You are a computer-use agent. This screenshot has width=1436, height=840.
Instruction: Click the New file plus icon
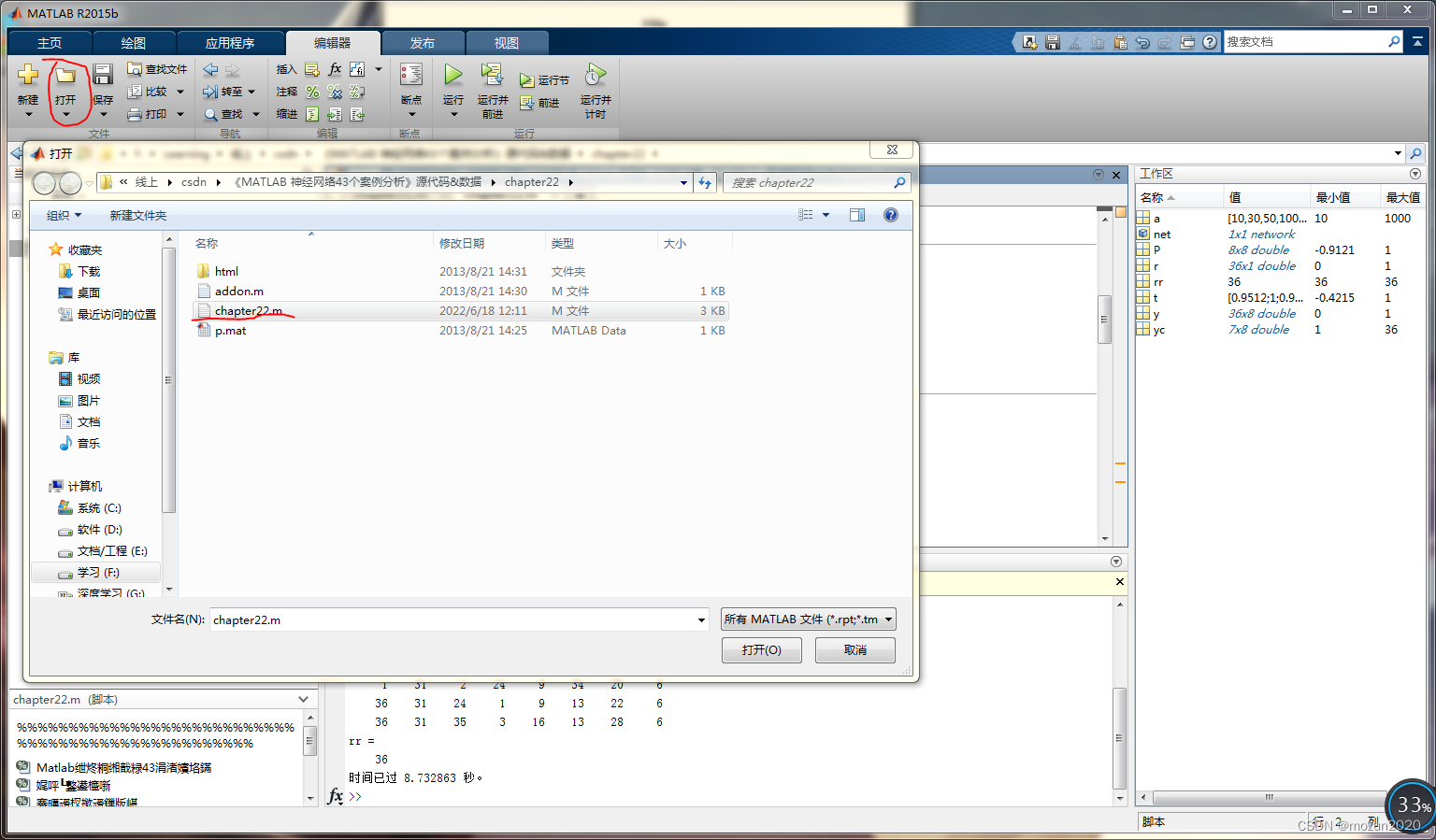pyautogui.click(x=28, y=75)
